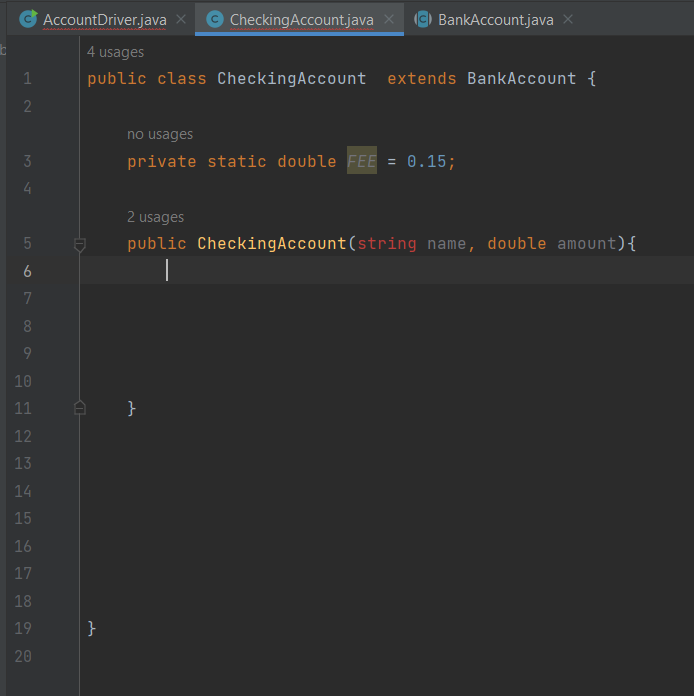Image resolution: width=694 pixels, height=696 pixels.
Task: Click the BankAccount.java abstract class icon
Action: click(x=423, y=20)
